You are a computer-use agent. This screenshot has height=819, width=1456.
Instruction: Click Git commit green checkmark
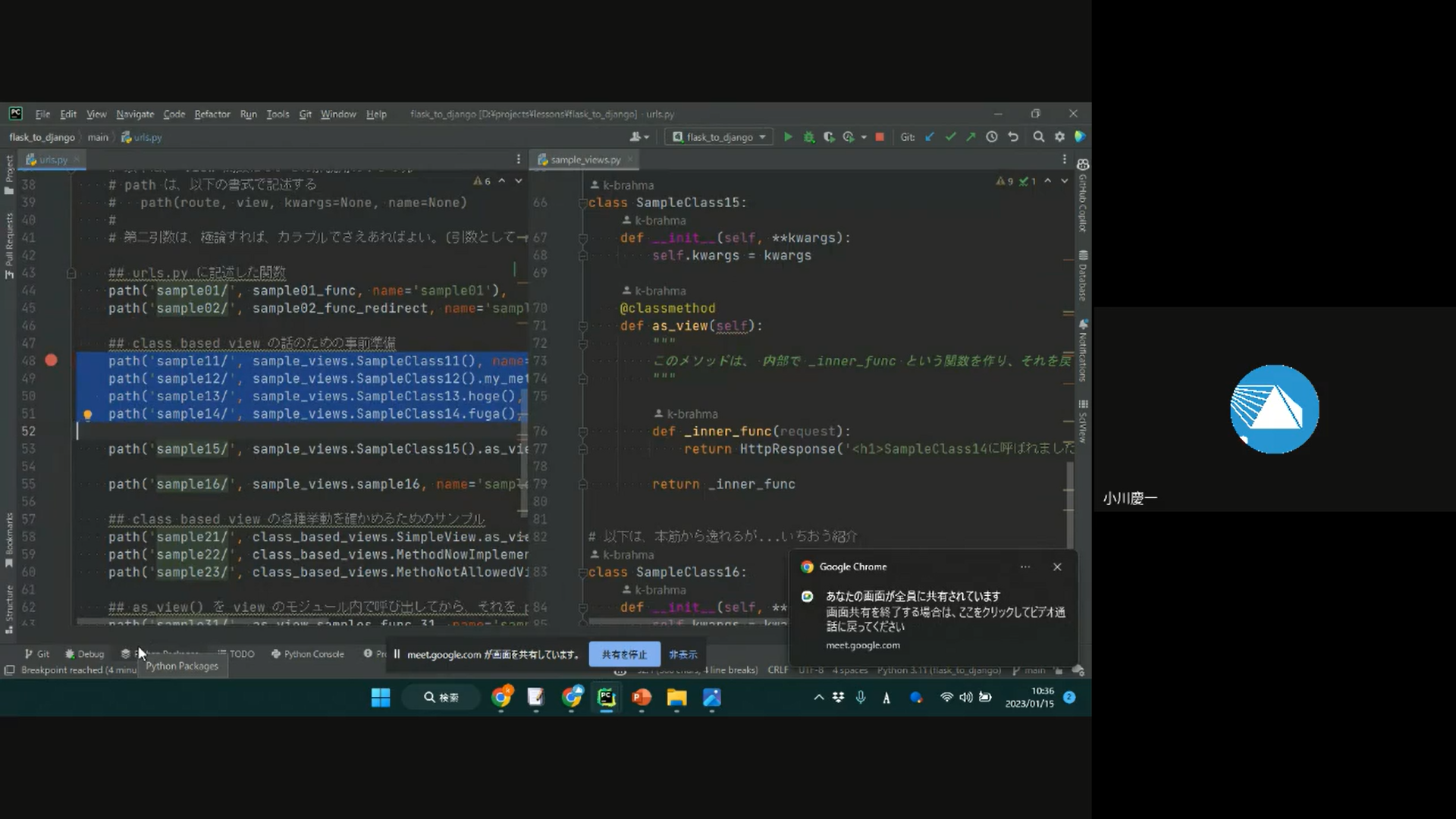pos(950,137)
